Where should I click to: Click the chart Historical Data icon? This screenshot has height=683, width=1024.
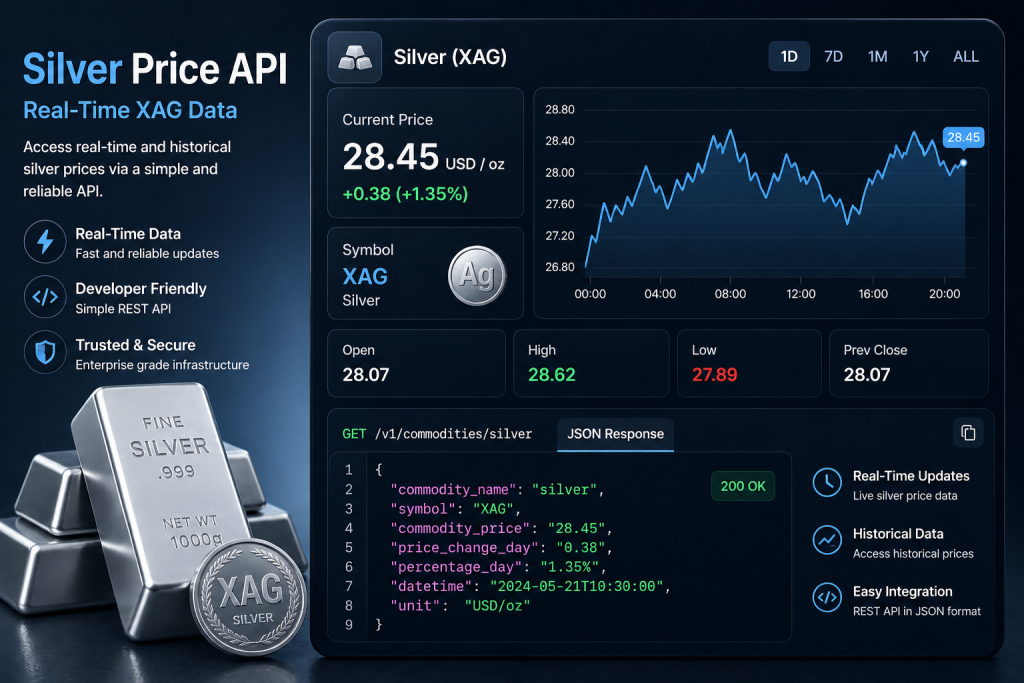[827, 541]
